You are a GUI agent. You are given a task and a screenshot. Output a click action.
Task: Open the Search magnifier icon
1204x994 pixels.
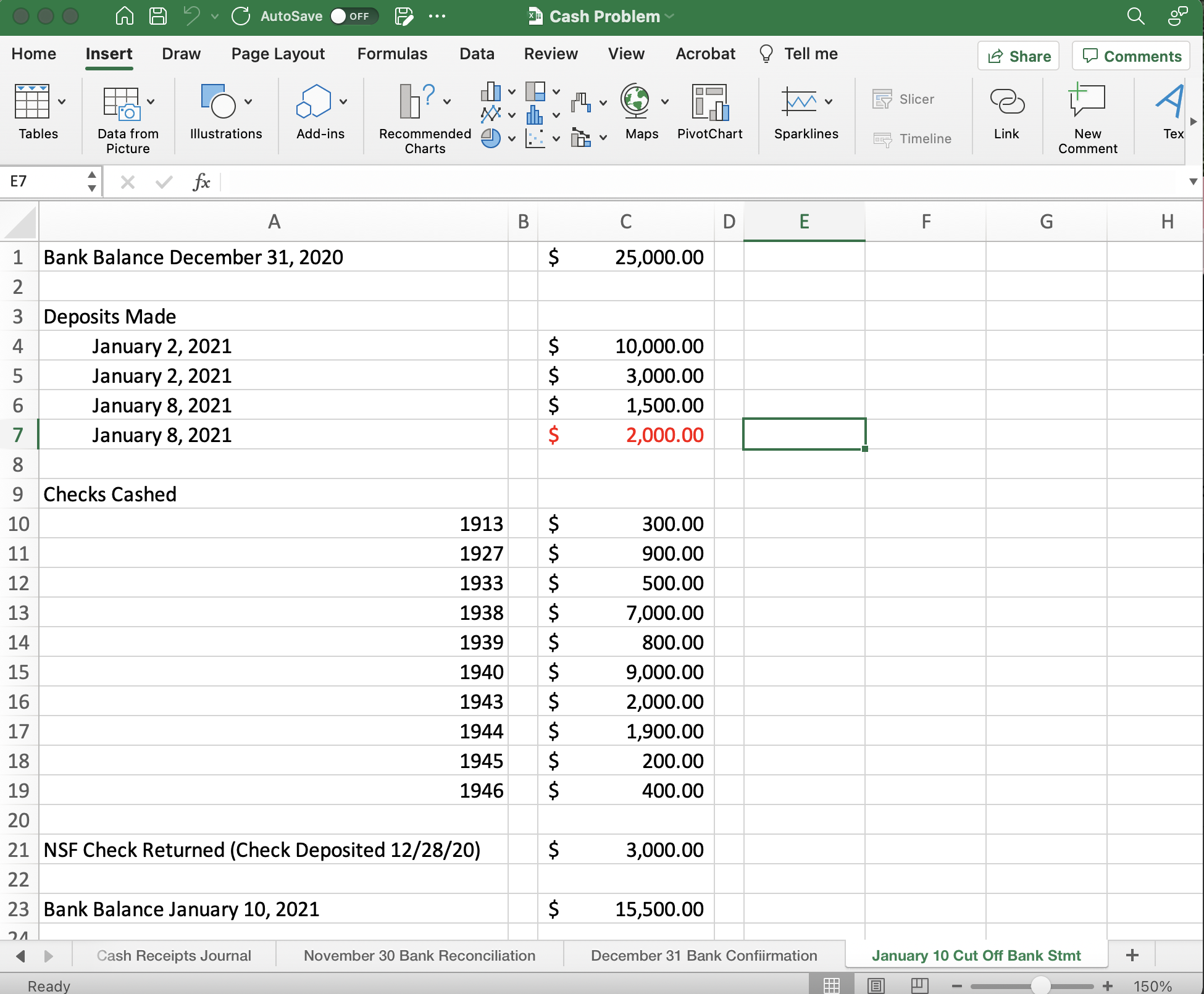tap(1135, 16)
